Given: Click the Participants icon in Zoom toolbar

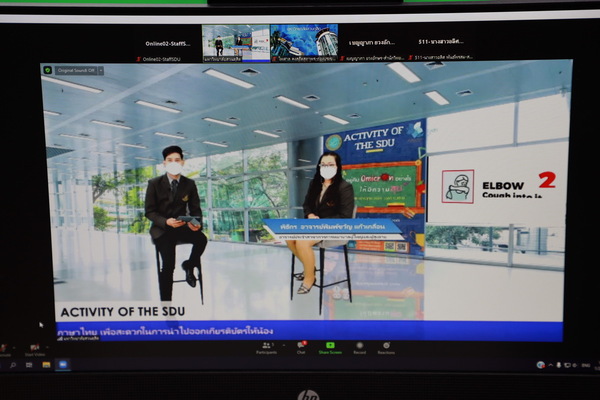Looking at the screenshot, I should click(x=267, y=346).
